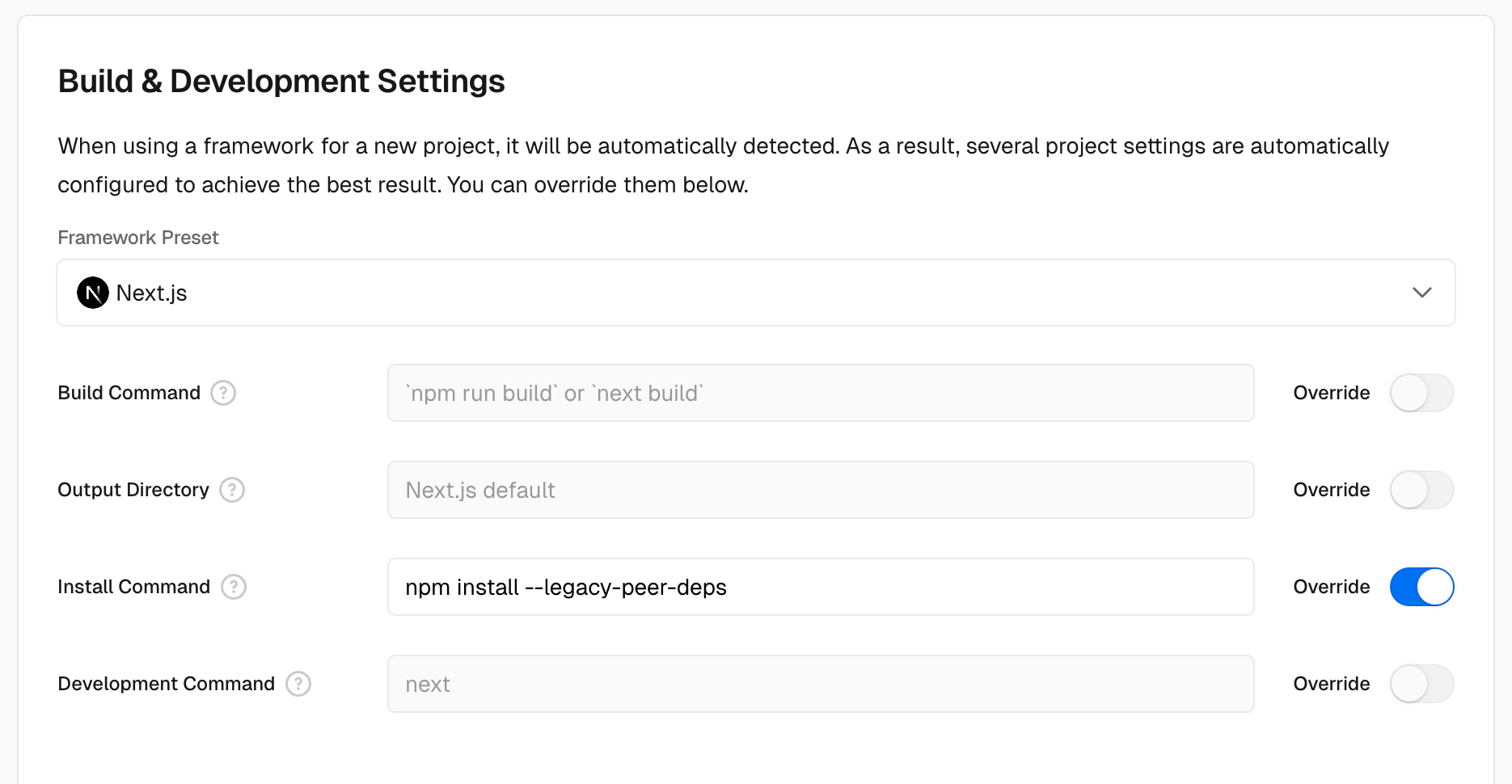The width and height of the screenshot is (1512, 784).
Task: Click the Development Command input field
Action: pos(821,684)
